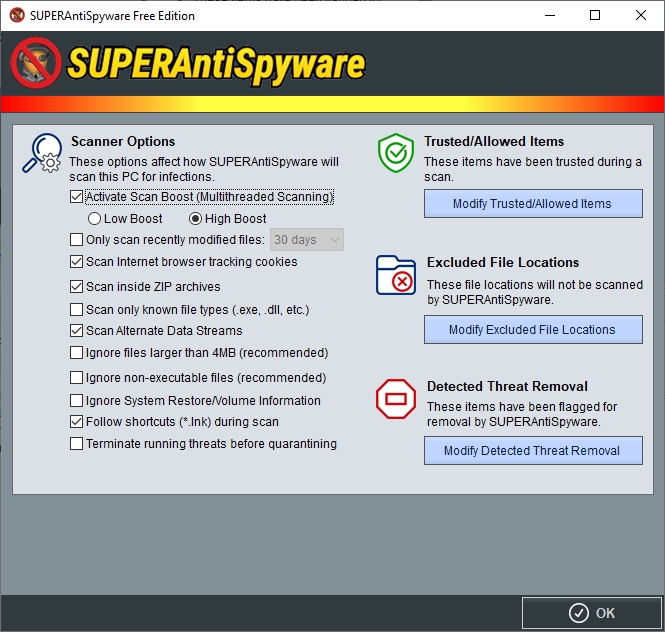Screen dimensions: 665x632
Task: Open Modify Excluded File Locations
Action: 533,330
